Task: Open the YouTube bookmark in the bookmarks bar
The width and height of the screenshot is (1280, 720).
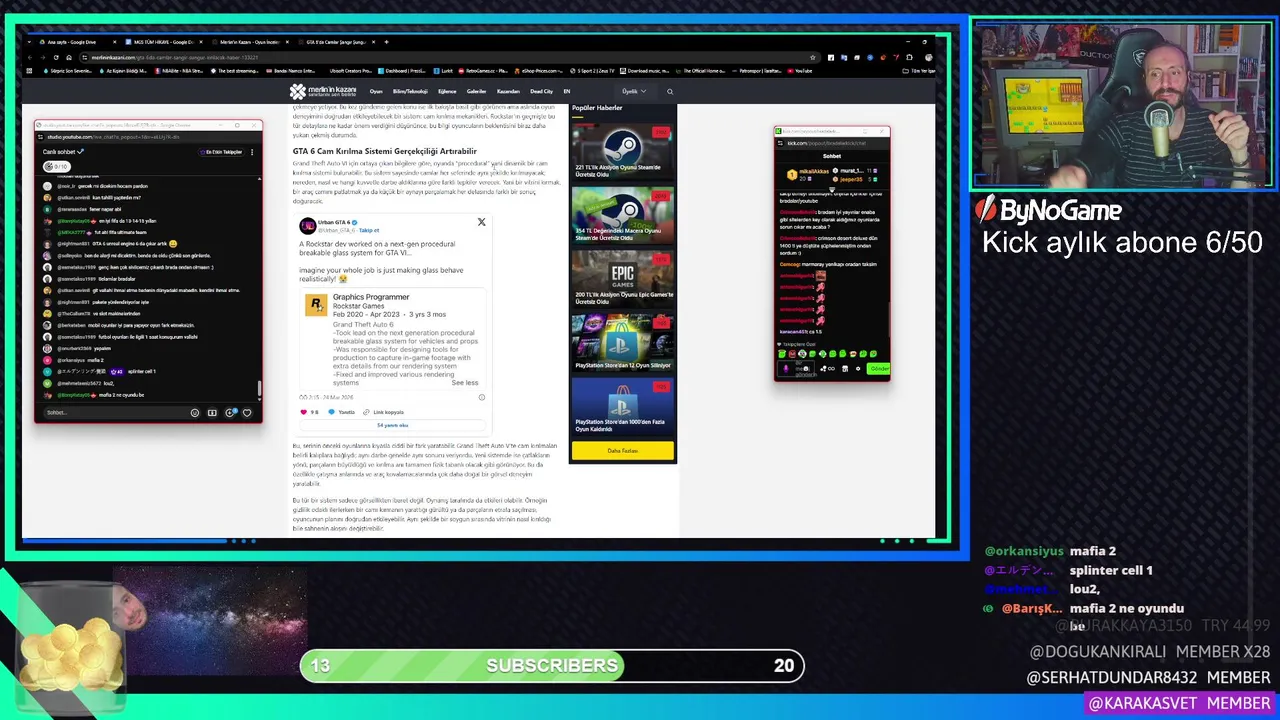Action: (800, 71)
